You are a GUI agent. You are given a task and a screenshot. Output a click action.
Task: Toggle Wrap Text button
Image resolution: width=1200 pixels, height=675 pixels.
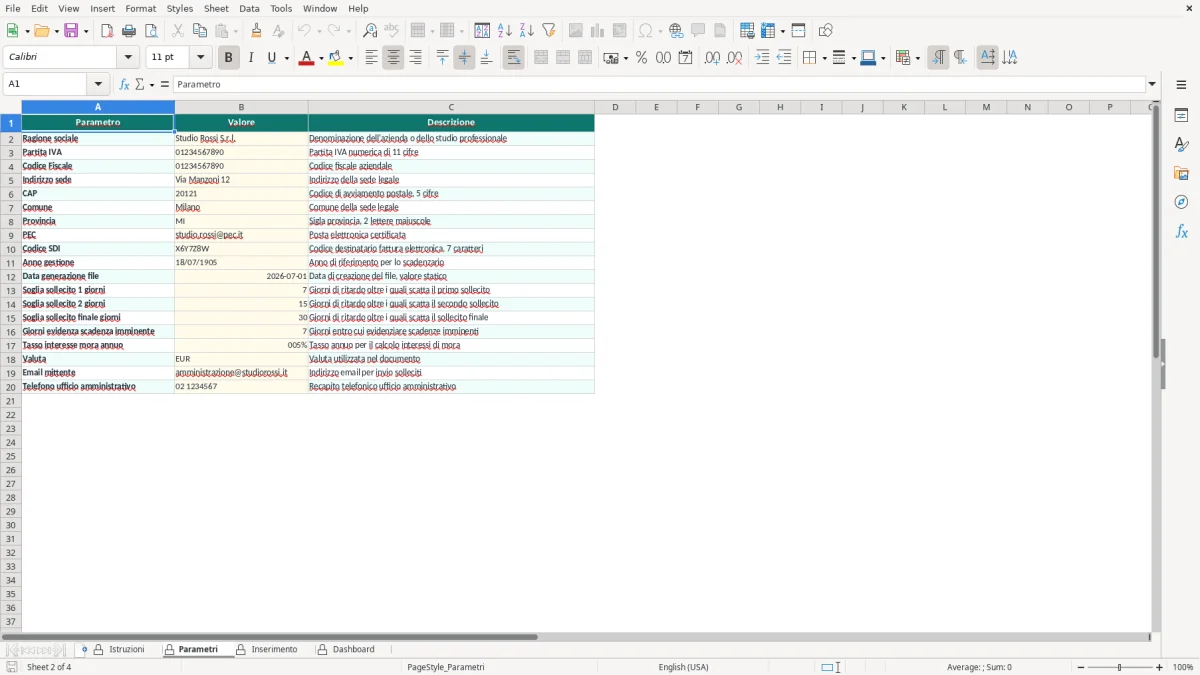pyautogui.click(x=513, y=58)
